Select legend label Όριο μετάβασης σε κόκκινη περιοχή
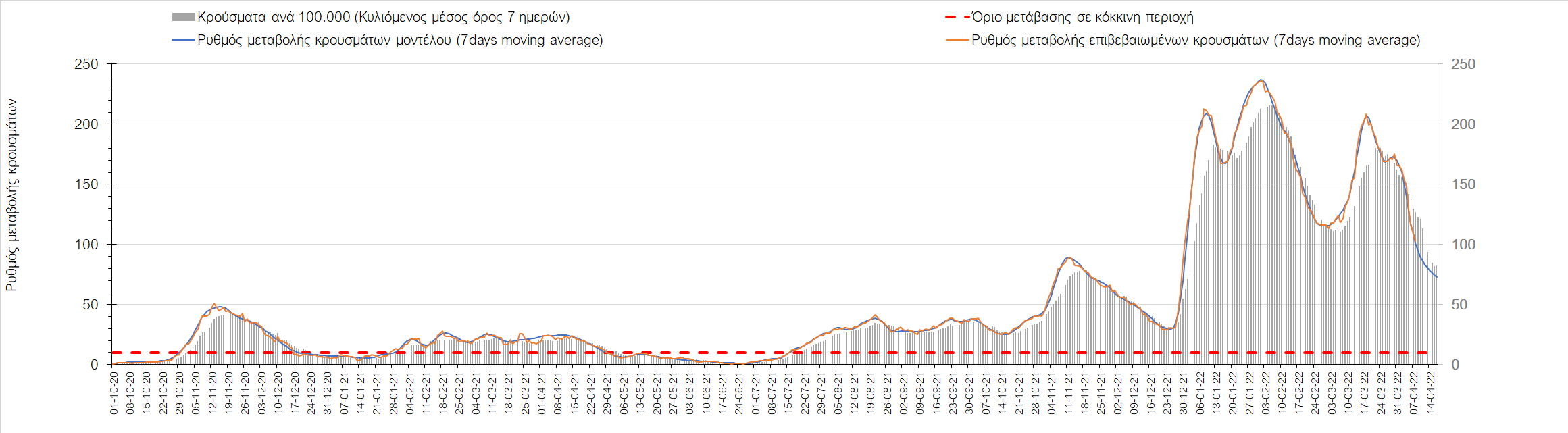The width and height of the screenshot is (1568, 433). point(1082,18)
